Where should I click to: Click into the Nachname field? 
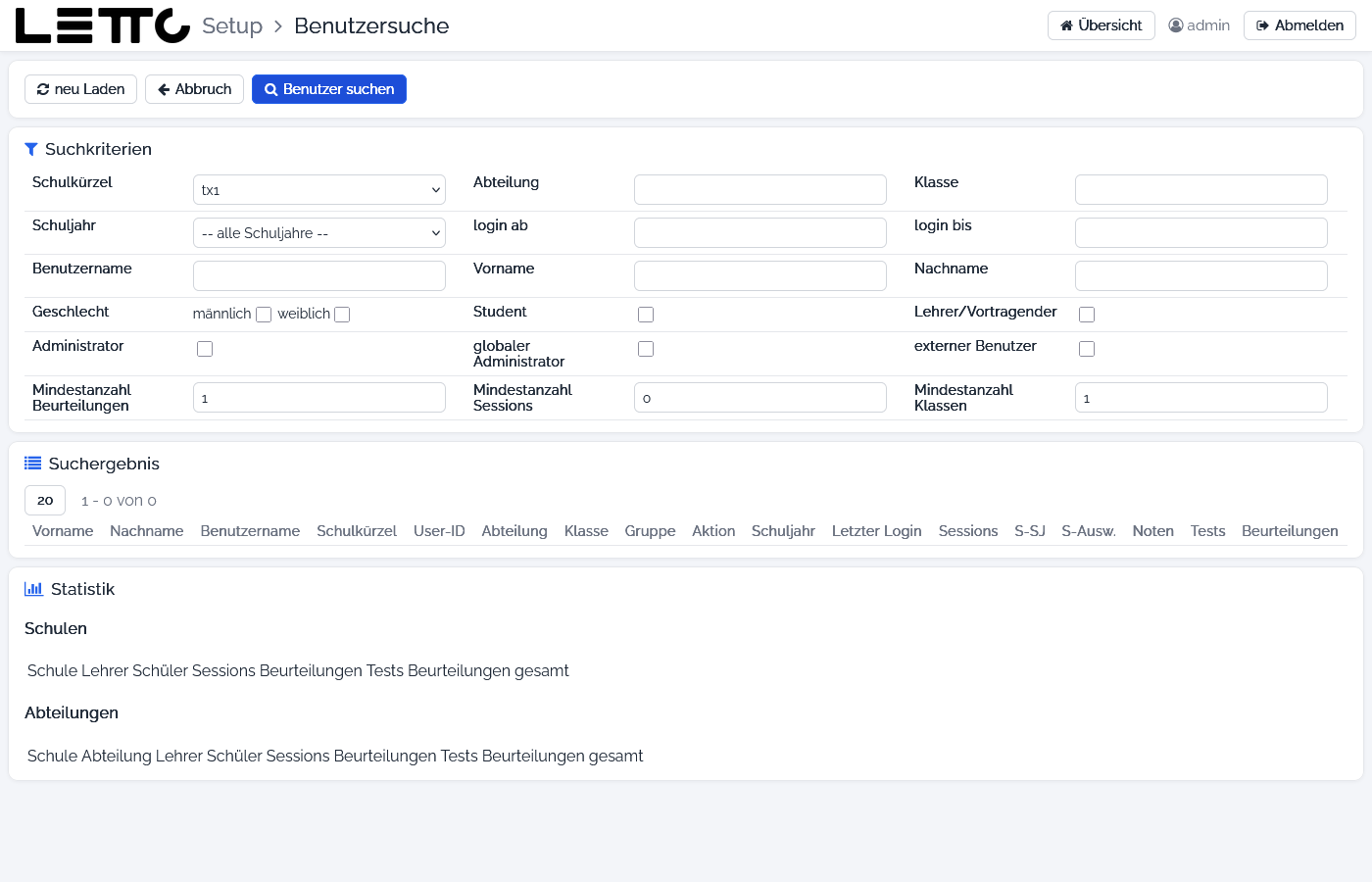1201,276
